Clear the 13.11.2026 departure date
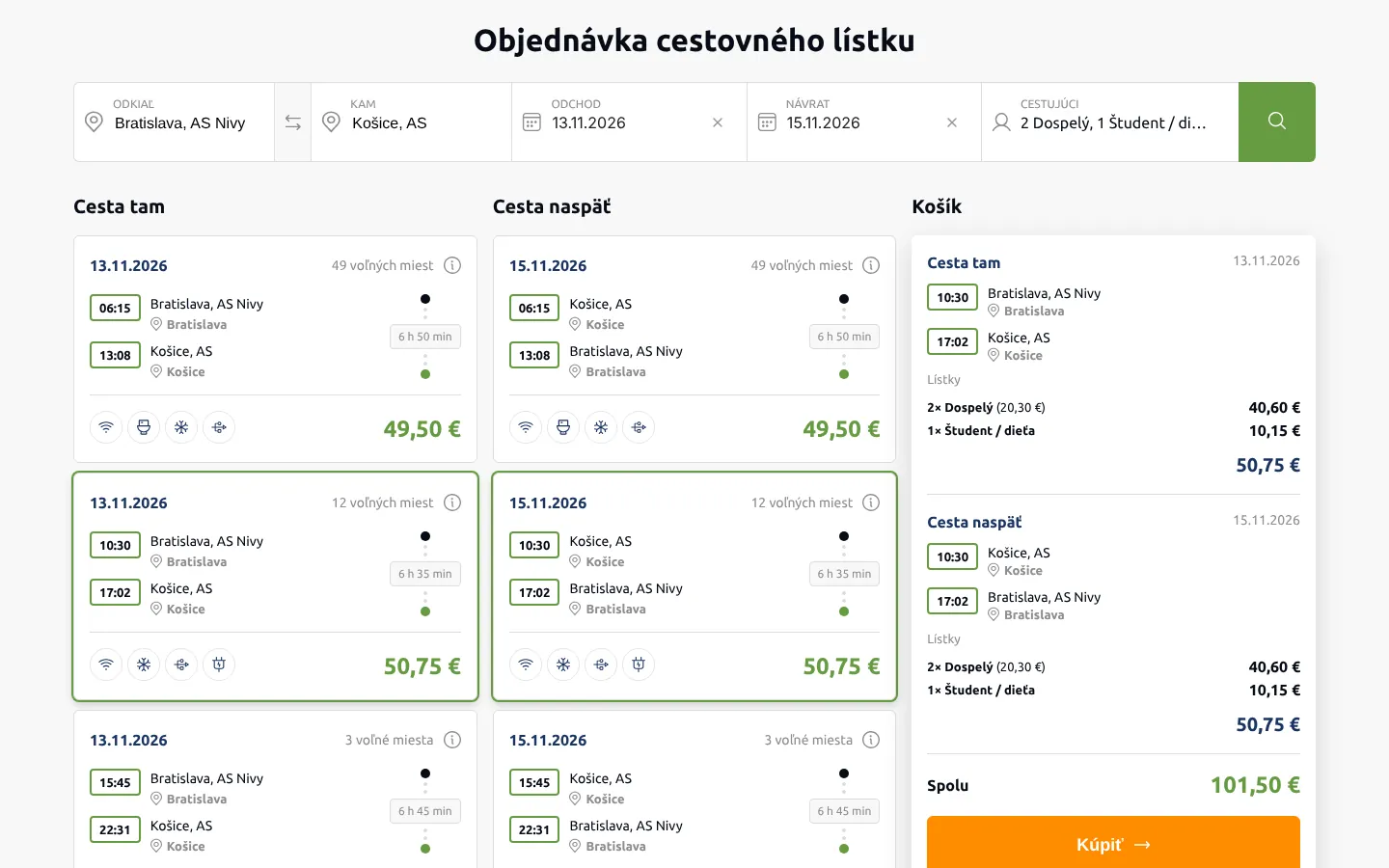The image size is (1389, 868). coord(718,122)
